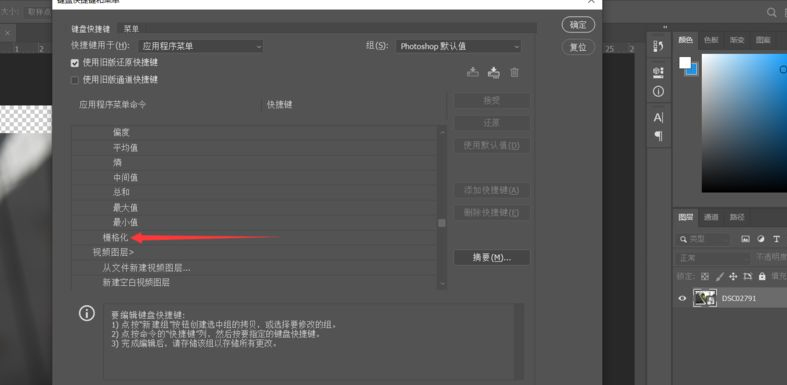The width and height of the screenshot is (787, 385).
Task: Select the 渐变 panel tab
Action: (737, 40)
